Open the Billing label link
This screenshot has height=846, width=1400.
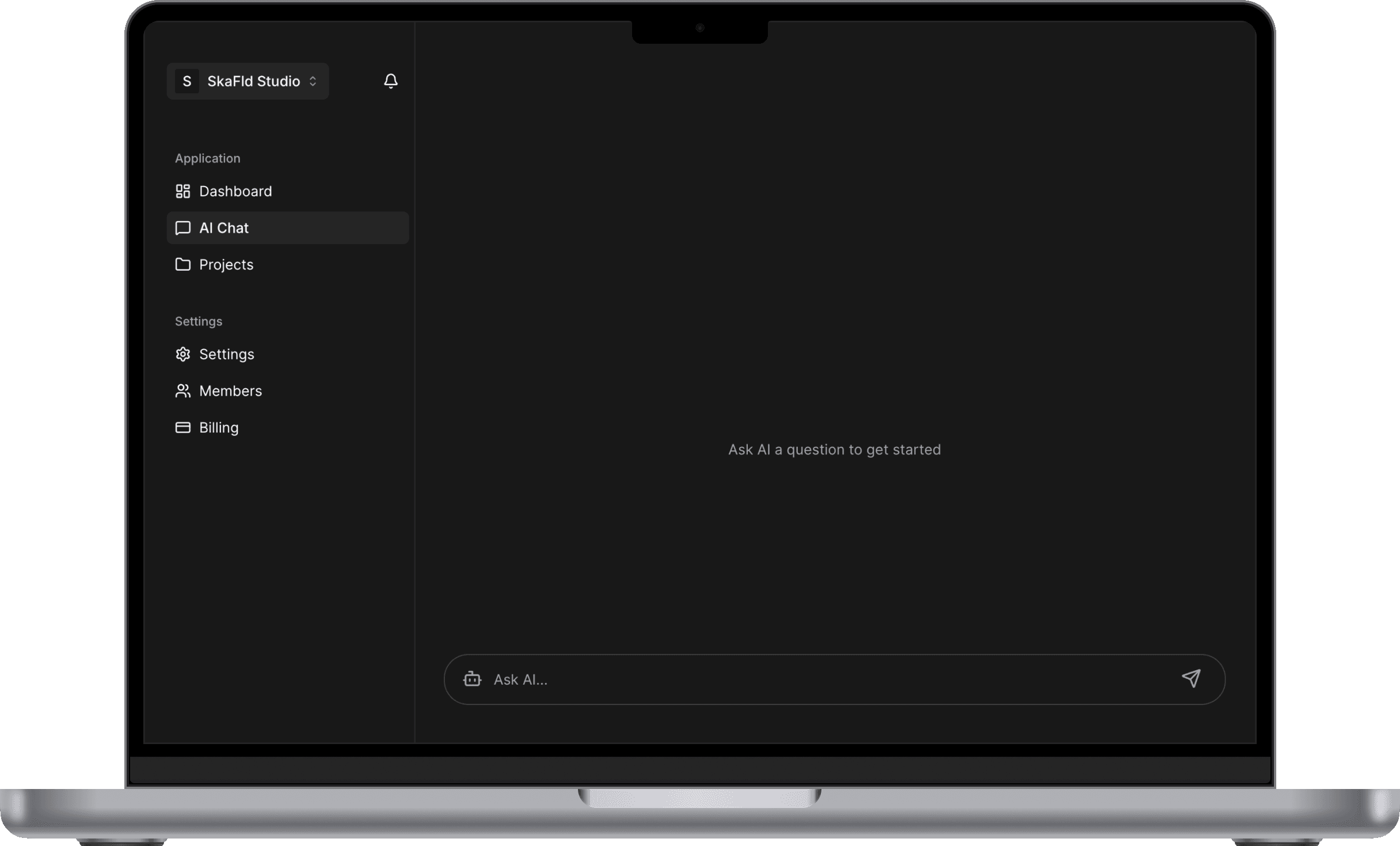(x=219, y=427)
